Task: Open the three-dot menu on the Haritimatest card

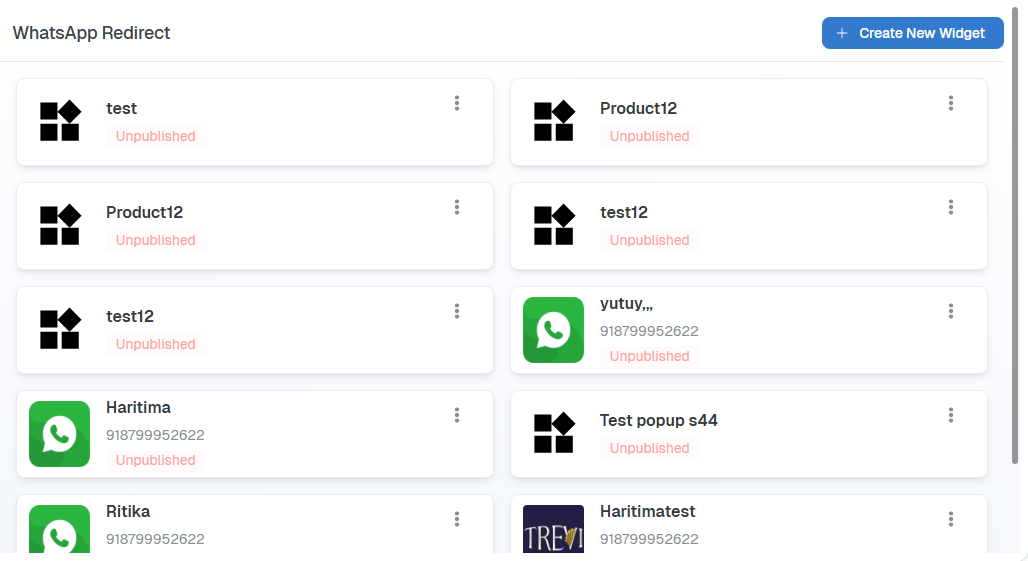Action: pyautogui.click(x=951, y=519)
